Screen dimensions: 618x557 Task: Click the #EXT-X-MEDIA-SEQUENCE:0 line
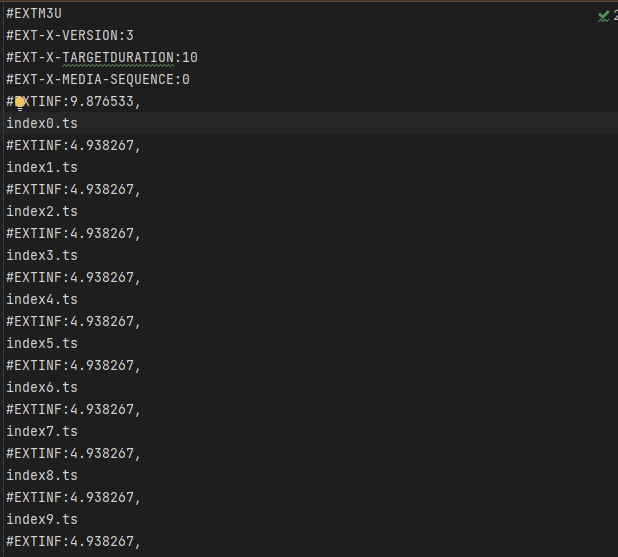[x=98, y=80]
